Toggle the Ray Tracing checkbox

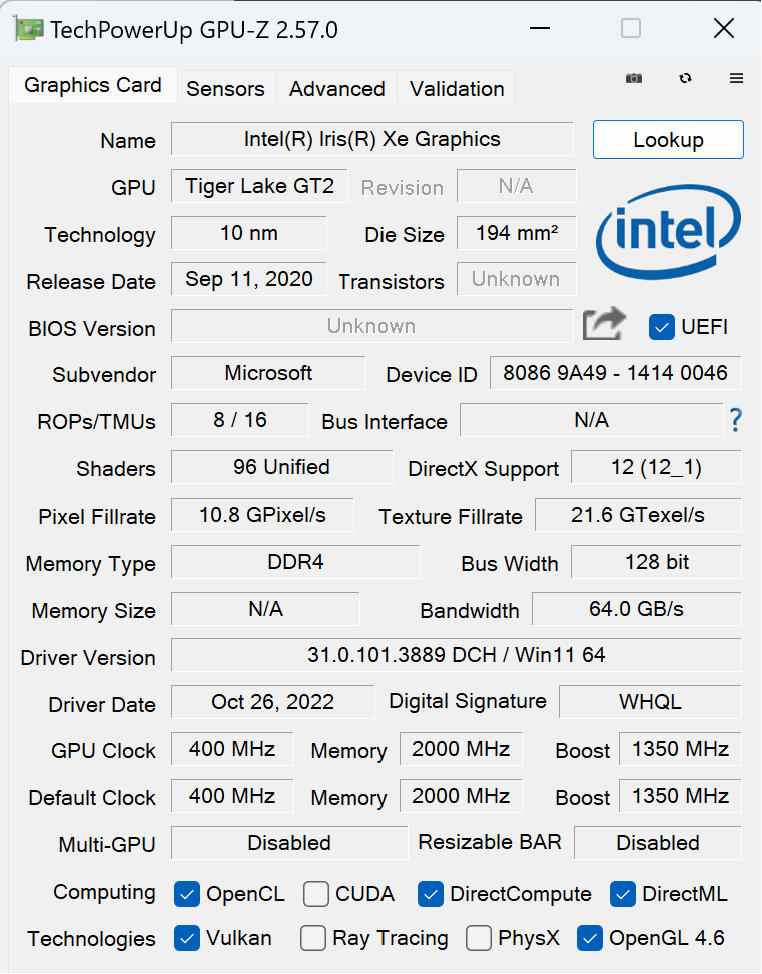click(x=313, y=938)
